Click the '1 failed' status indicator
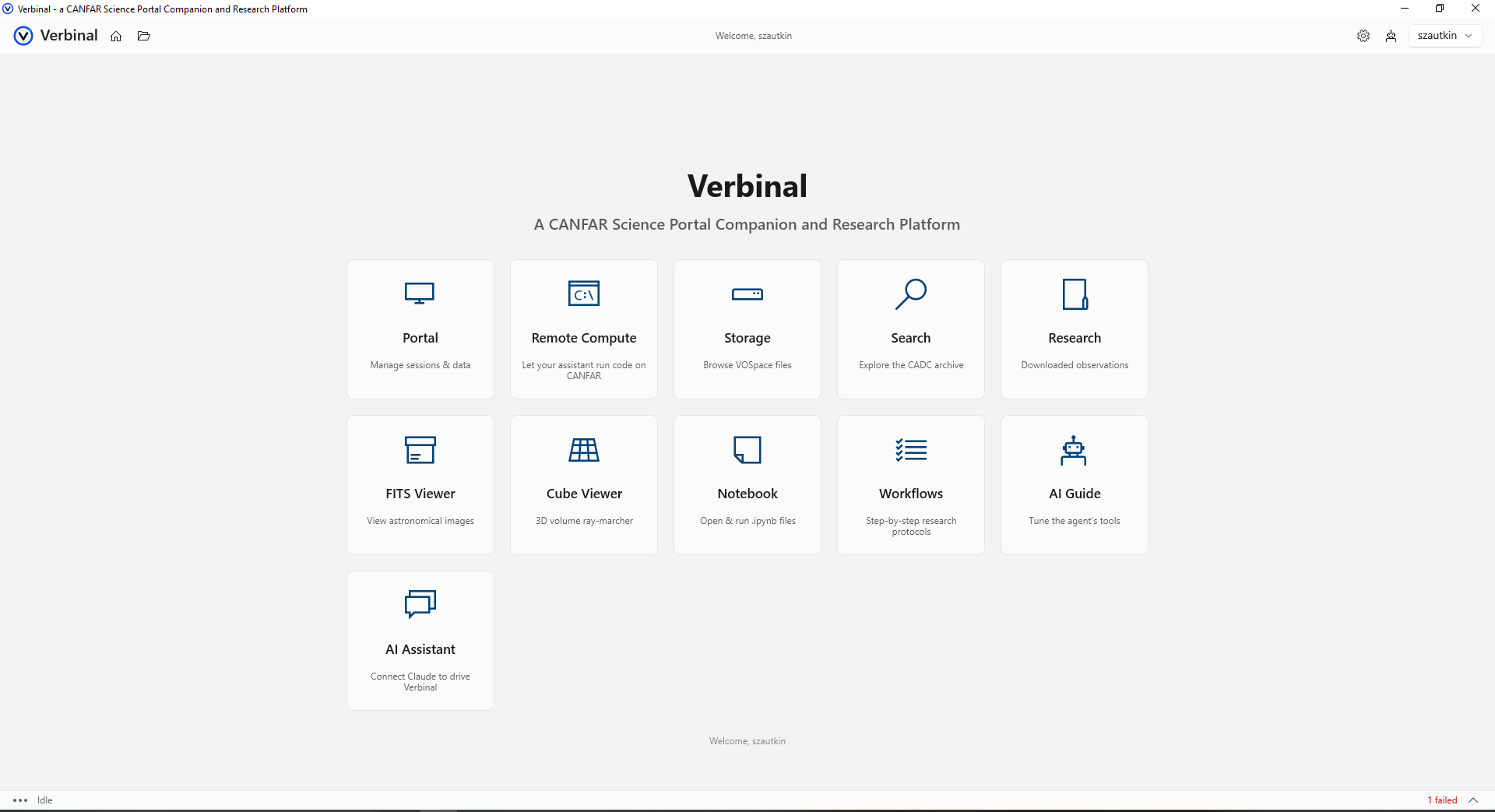The image size is (1495, 812). click(x=1442, y=800)
